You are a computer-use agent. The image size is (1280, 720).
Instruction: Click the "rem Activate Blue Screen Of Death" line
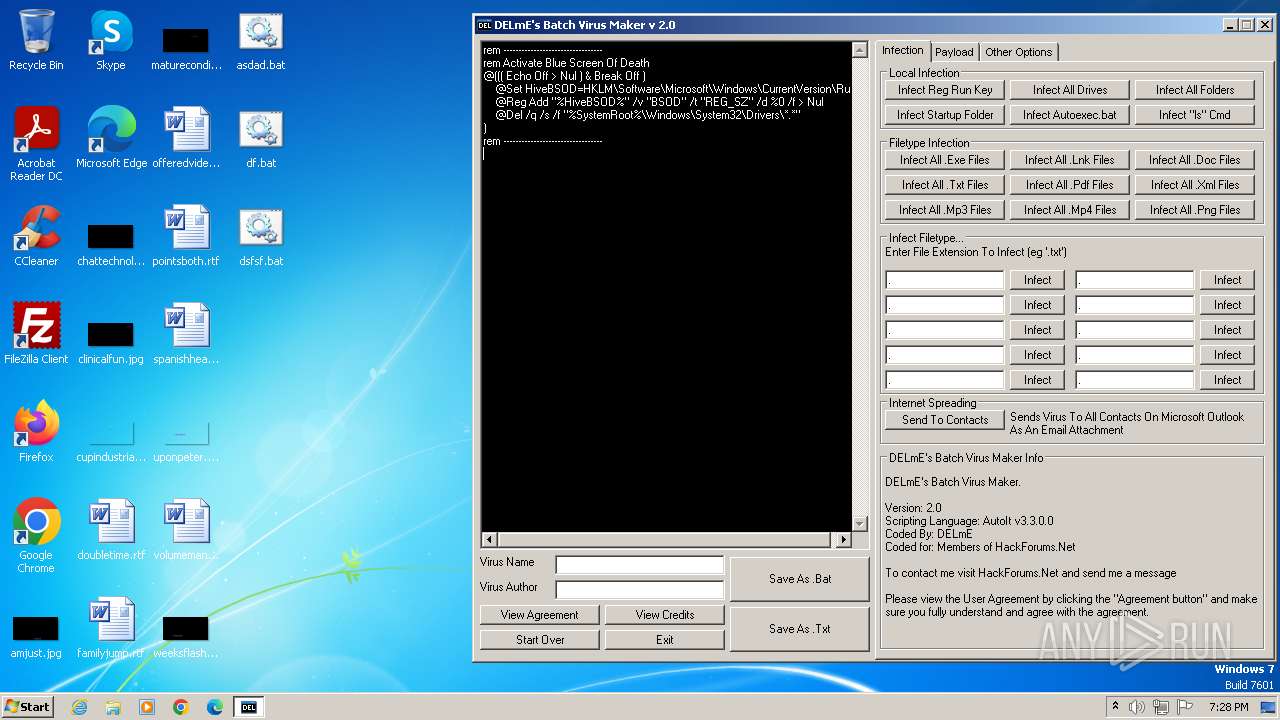point(566,63)
